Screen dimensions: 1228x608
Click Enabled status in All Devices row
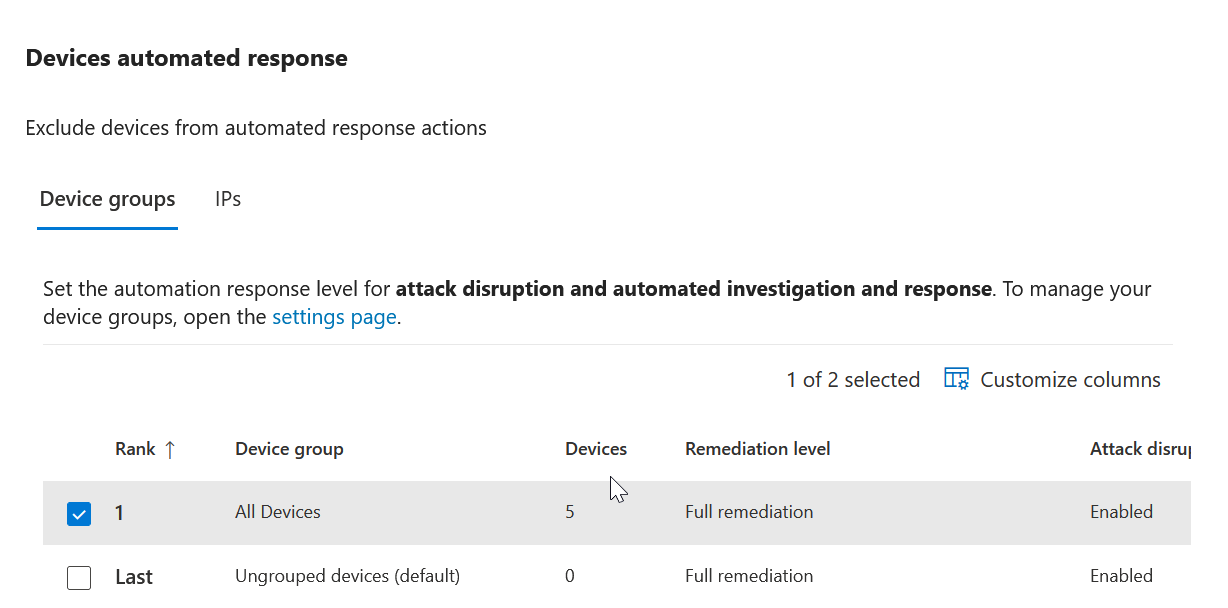(x=1121, y=512)
